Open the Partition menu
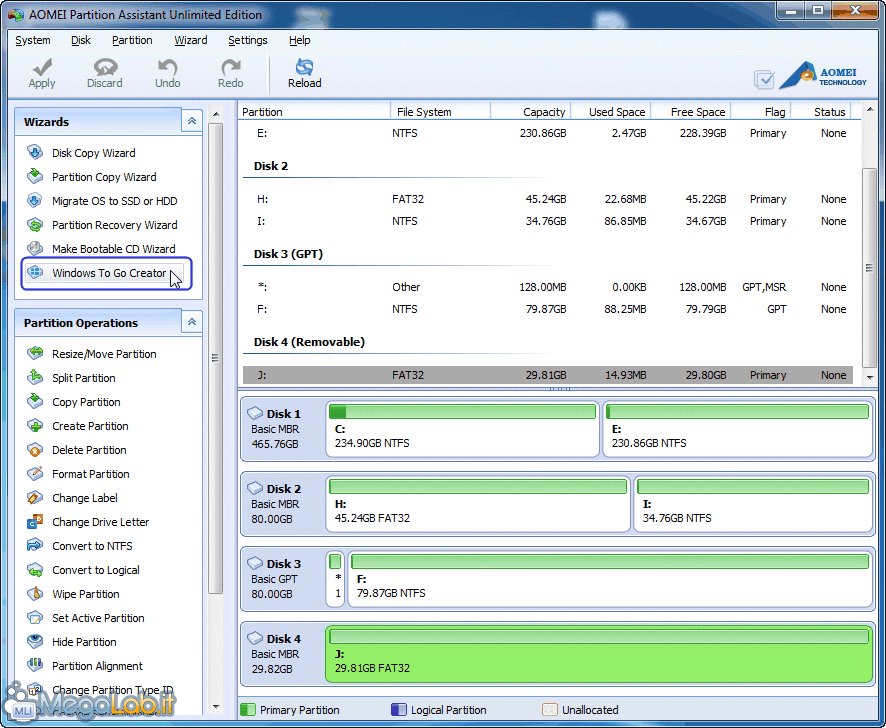 [x=132, y=40]
